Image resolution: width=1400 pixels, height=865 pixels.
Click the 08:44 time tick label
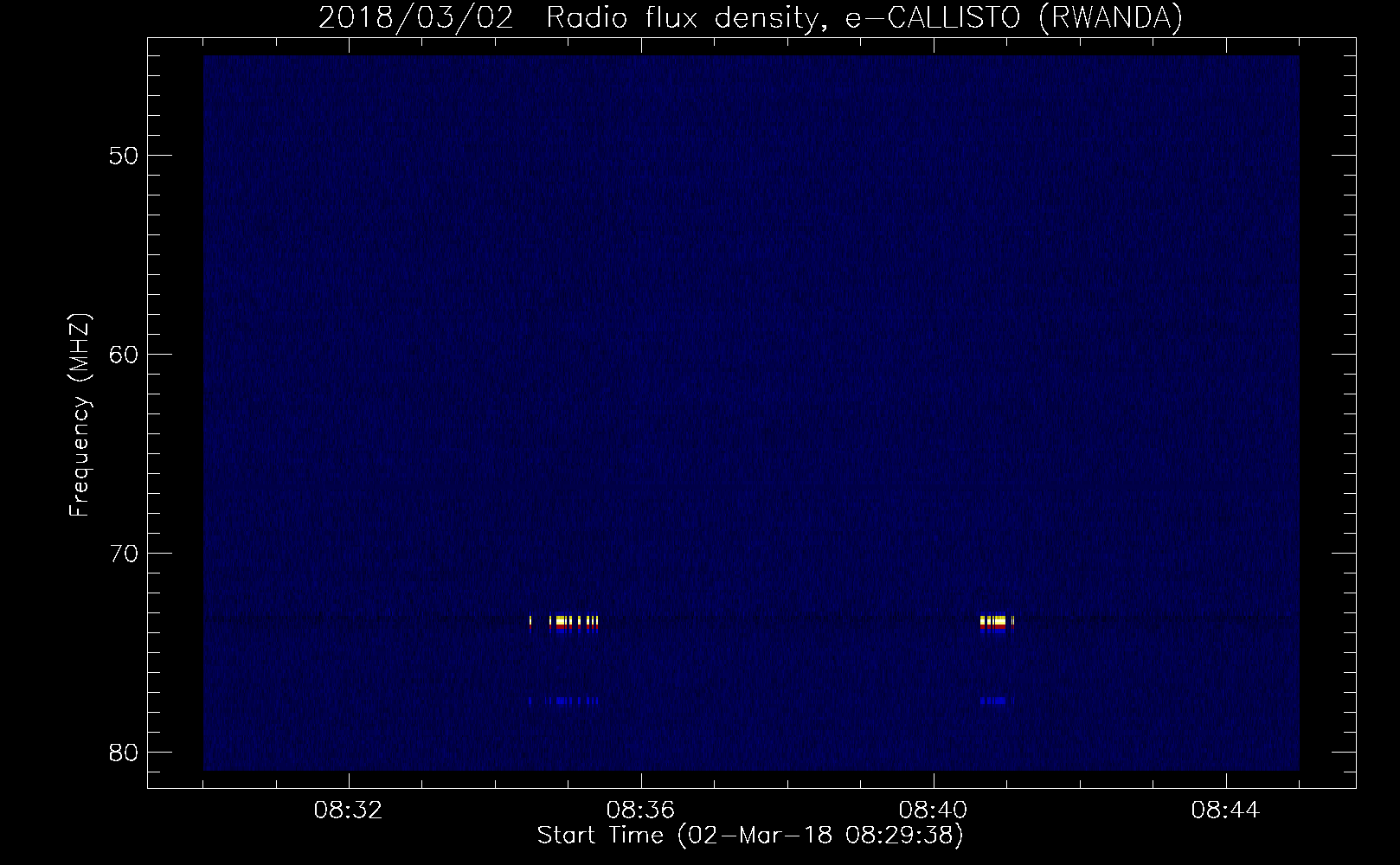[x=1225, y=811]
